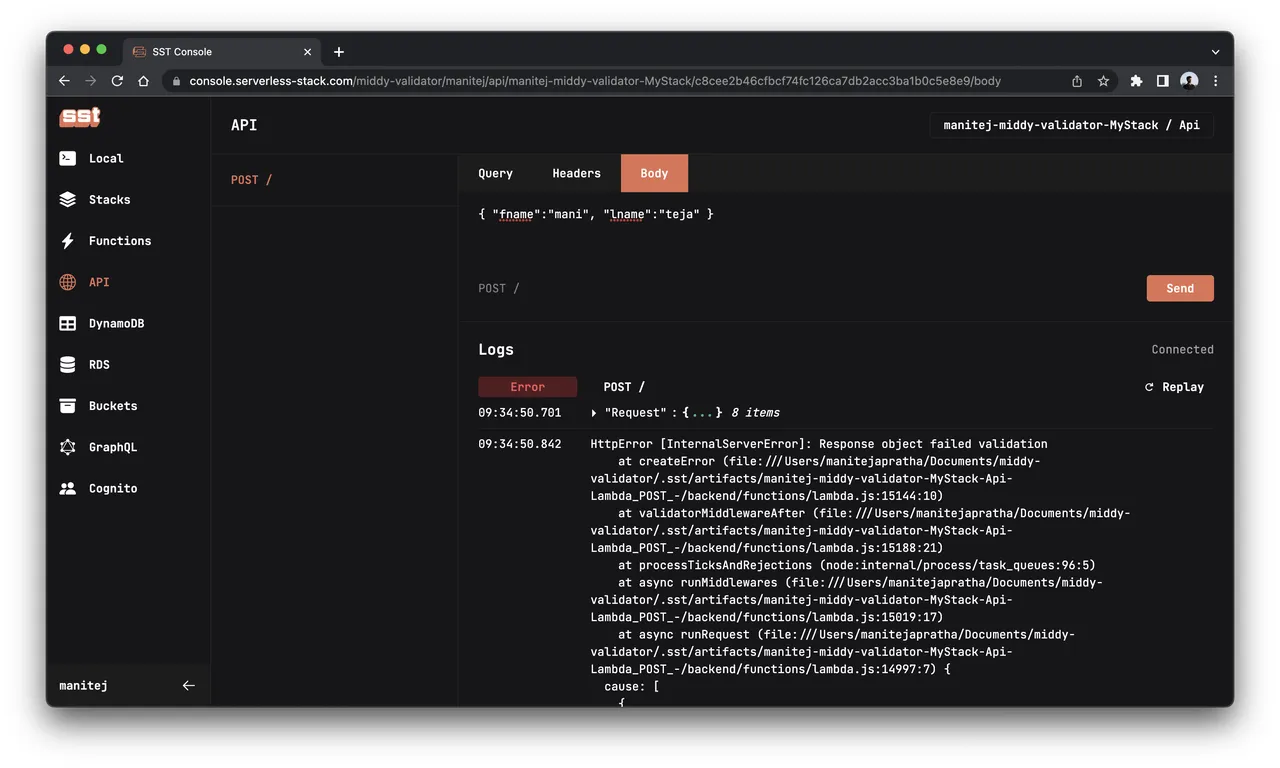Image resolution: width=1280 pixels, height=768 pixels.
Task: Click the browser back arrow
Action: [65, 81]
